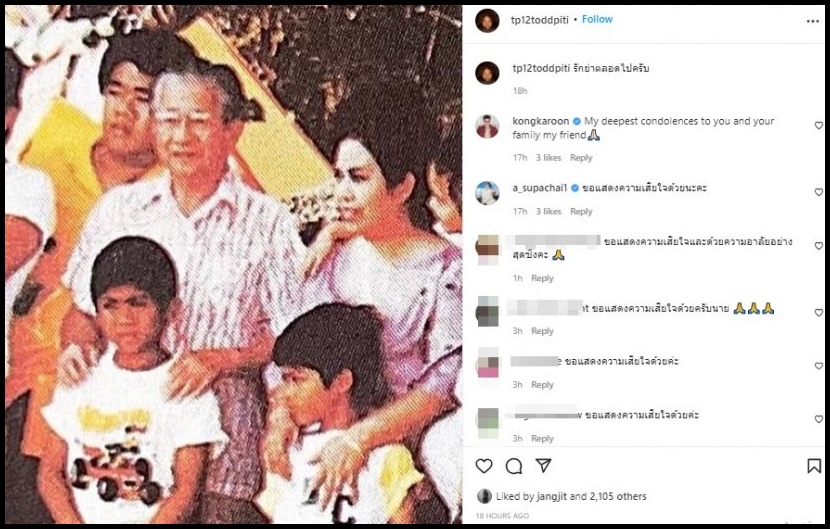Follow tp12toddpiti
This screenshot has width=830, height=529.
pos(597,19)
